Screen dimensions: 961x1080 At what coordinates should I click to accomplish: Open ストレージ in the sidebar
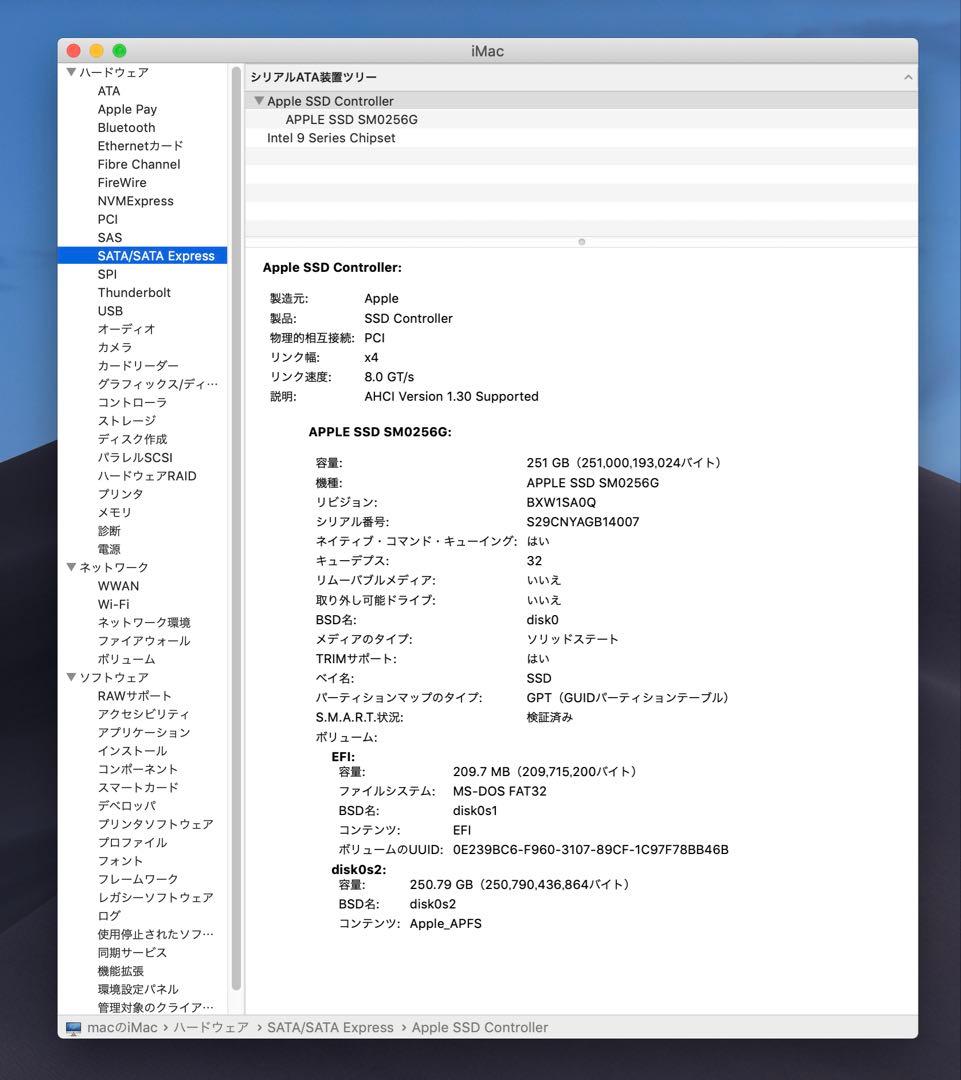[x=126, y=421]
